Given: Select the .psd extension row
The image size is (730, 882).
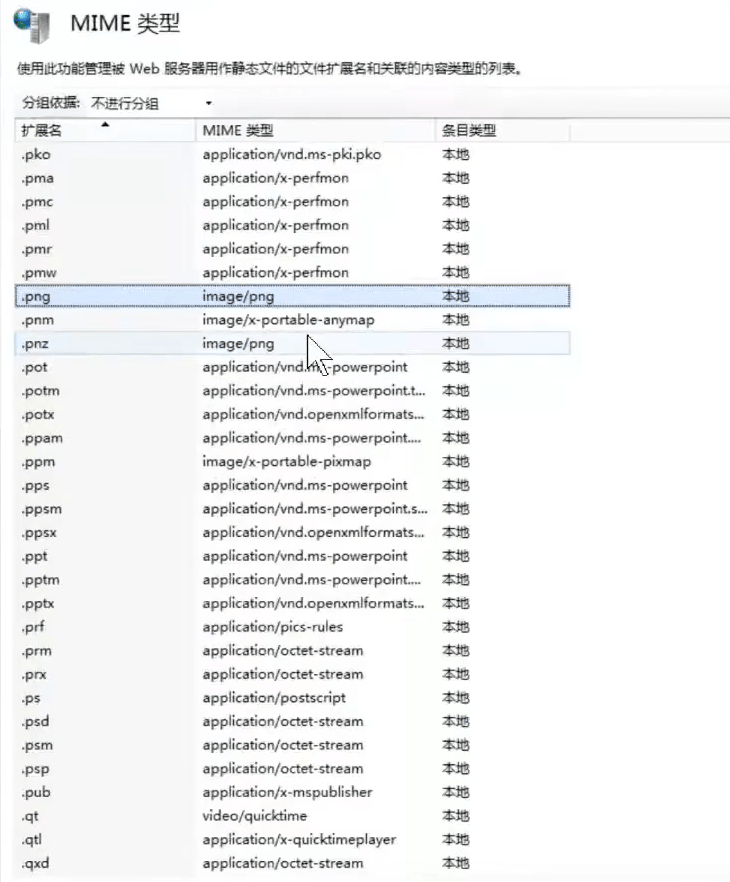Looking at the screenshot, I should pos(292,721).
